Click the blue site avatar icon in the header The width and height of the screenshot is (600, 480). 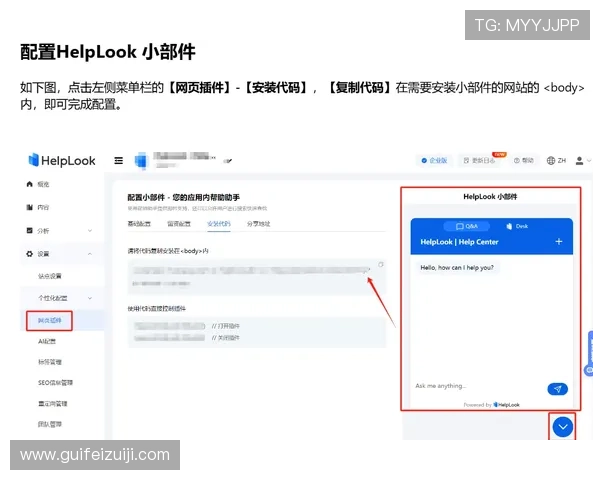click(141, 161)
